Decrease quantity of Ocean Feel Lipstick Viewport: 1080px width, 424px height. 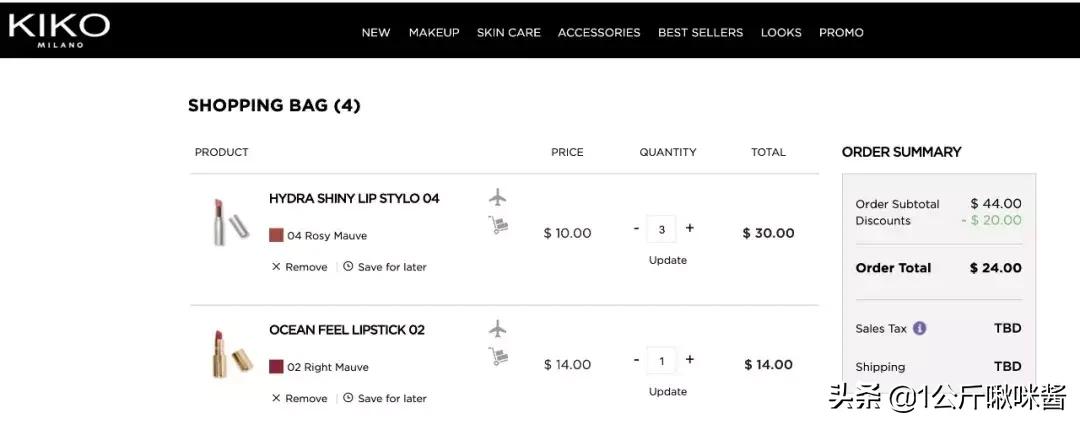click(x=636, y=360)
